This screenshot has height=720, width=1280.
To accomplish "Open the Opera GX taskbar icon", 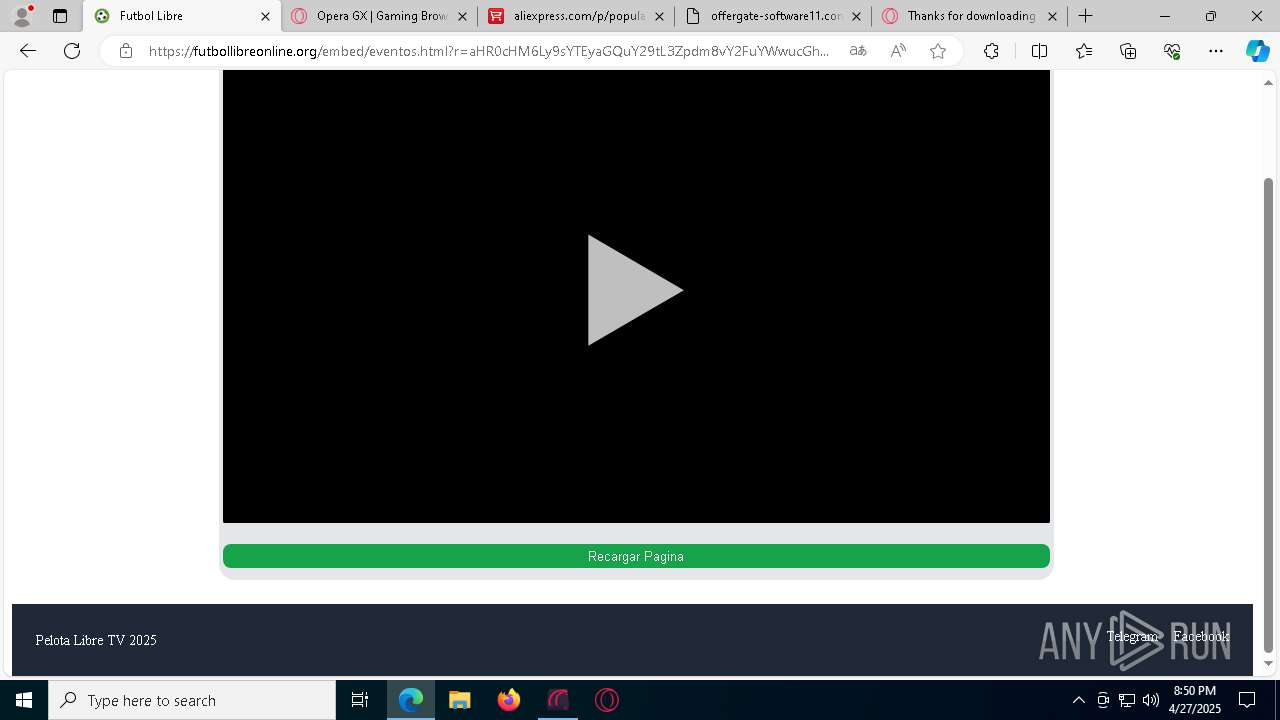I will pyautogui.click(x=558, y=700).
